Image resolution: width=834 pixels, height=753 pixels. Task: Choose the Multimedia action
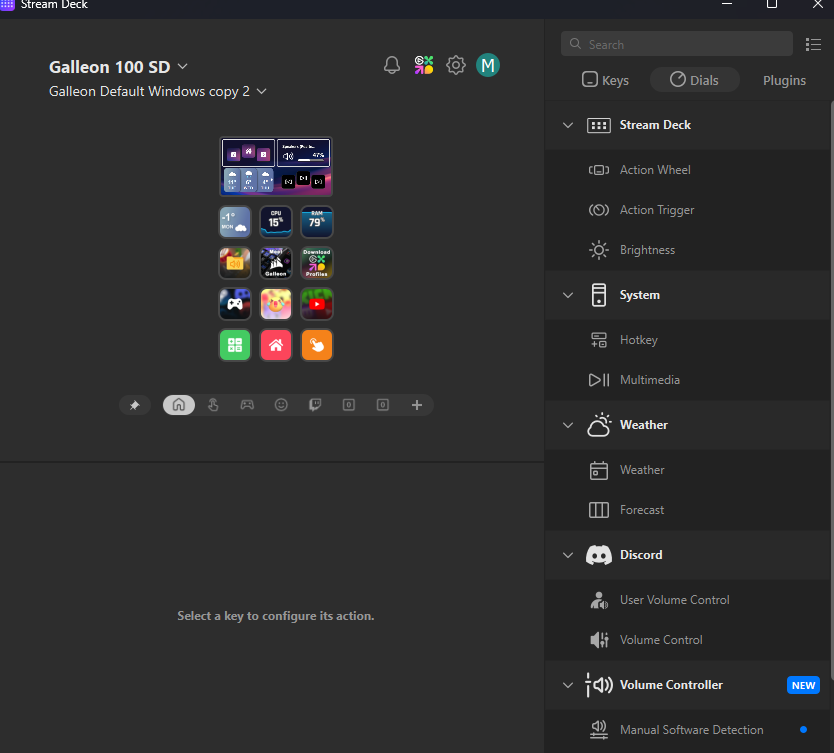(649, 380)
